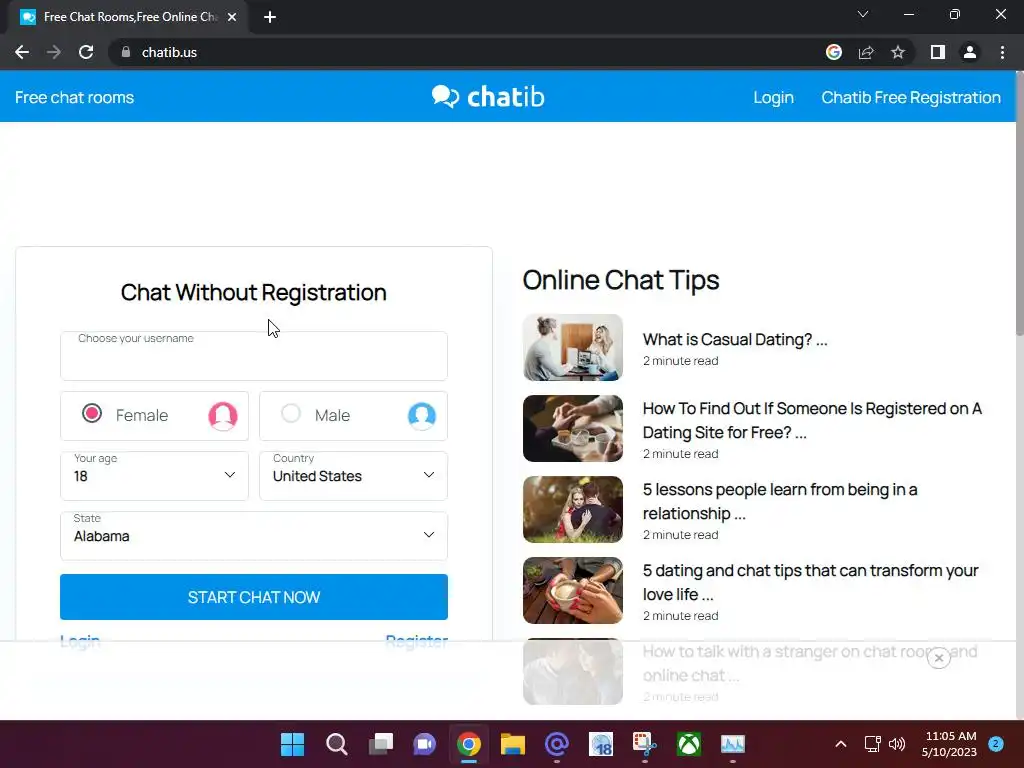Click the browser forward arrow
1024x768 pixels.
click(x=54, y=52)
